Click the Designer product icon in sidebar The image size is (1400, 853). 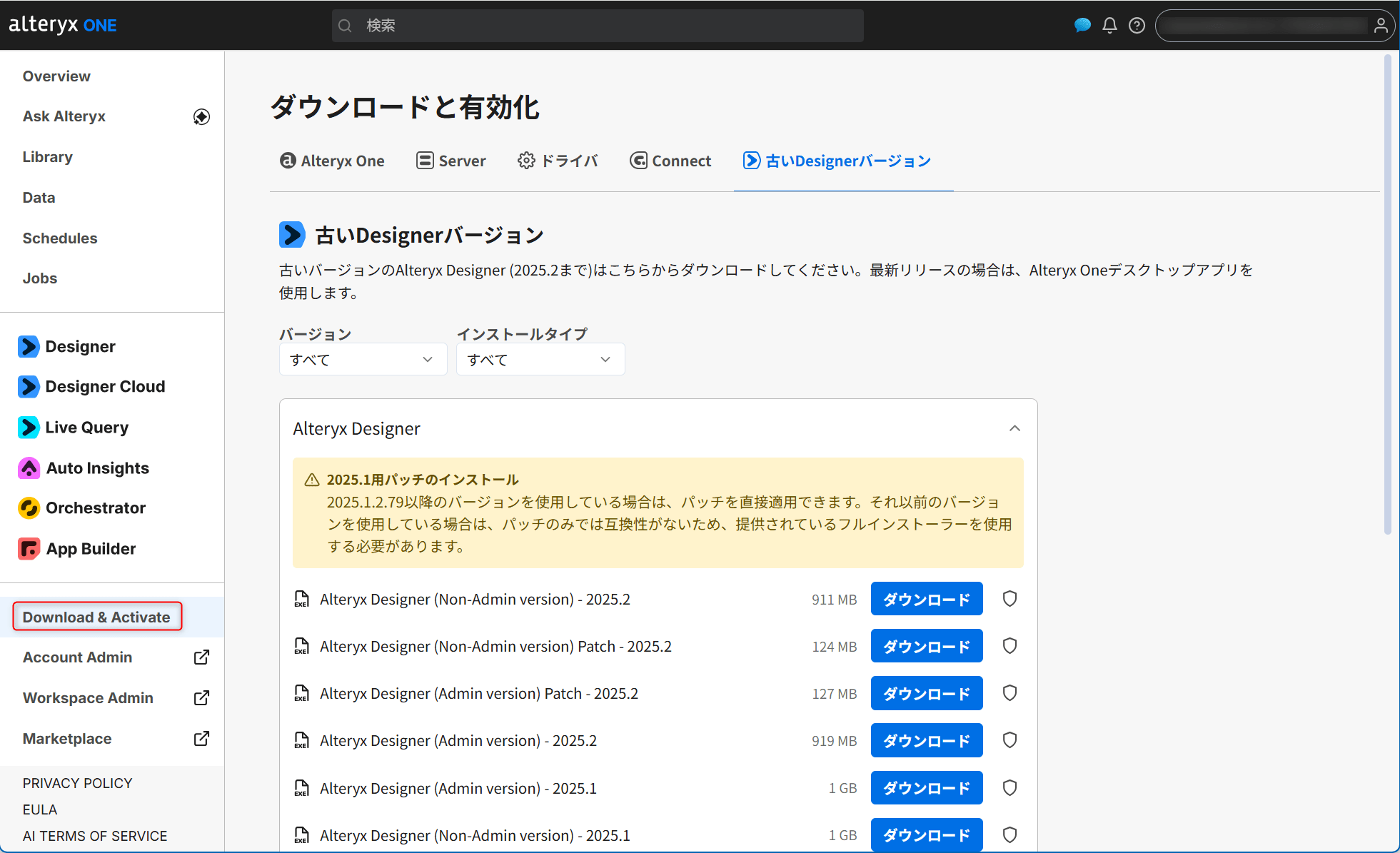(x=29, y=347)
